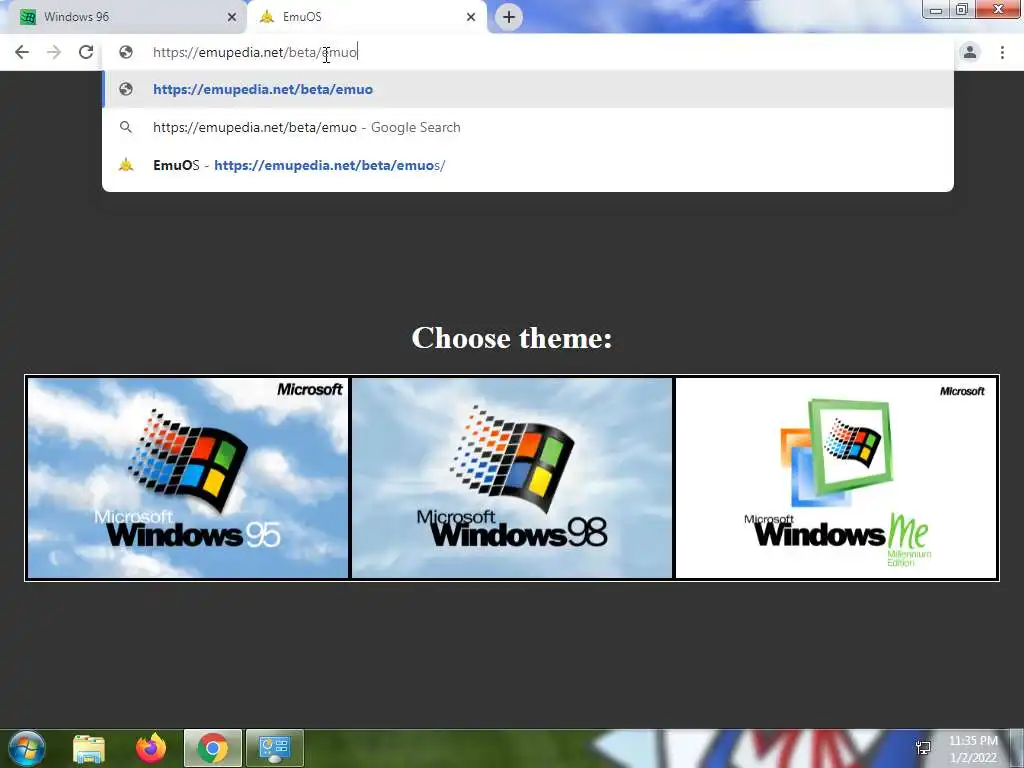Click the EmuOS tab favicon
The width and height of the screenshot is (1024, 768).
coord(266,17)
